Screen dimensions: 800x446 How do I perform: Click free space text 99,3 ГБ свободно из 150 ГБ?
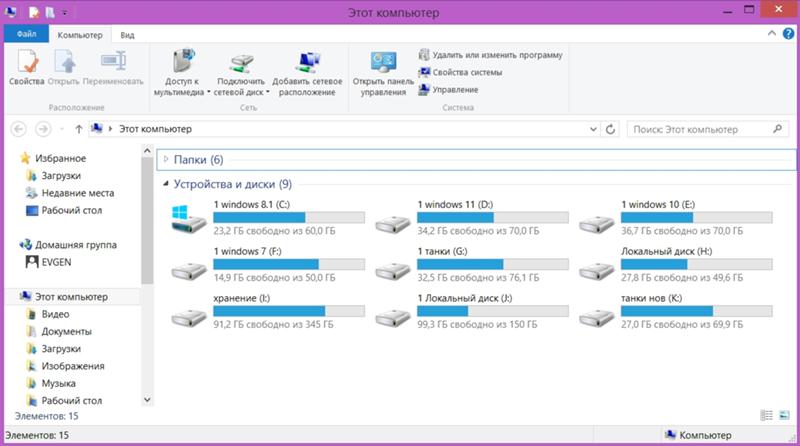point(477,325)
